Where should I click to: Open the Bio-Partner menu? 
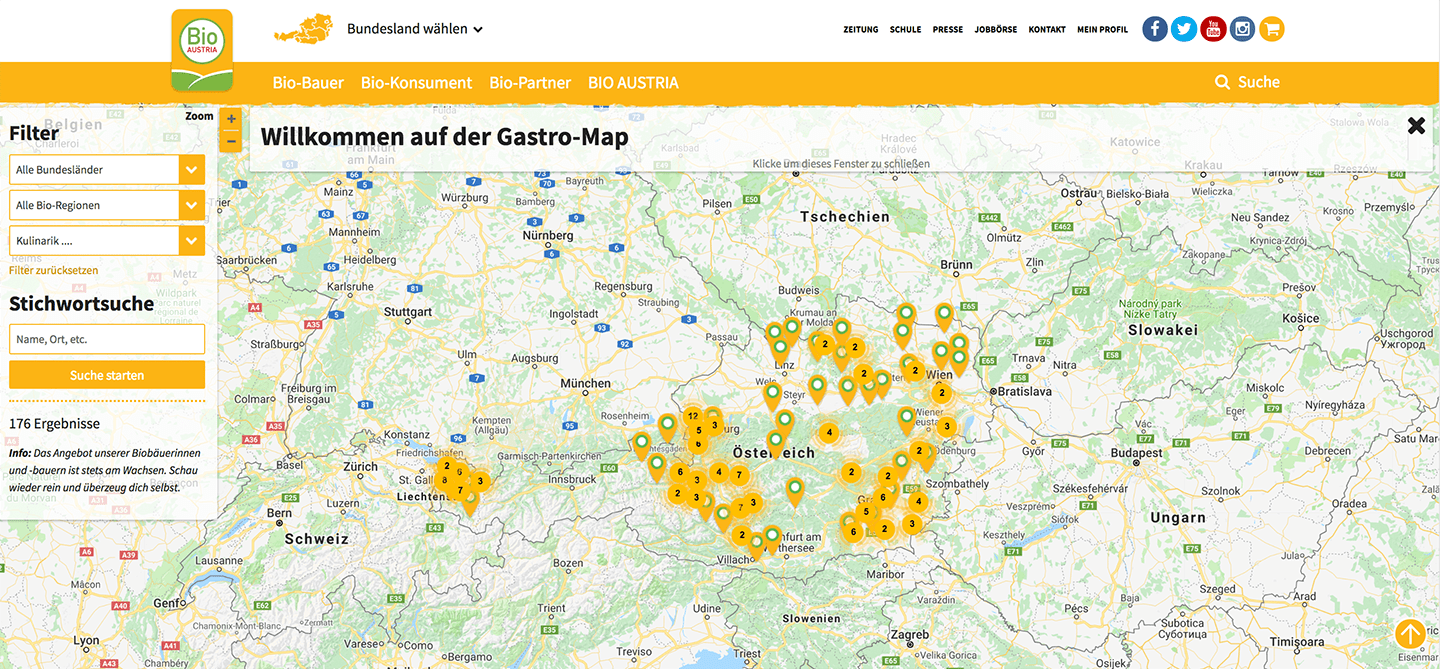530,83
